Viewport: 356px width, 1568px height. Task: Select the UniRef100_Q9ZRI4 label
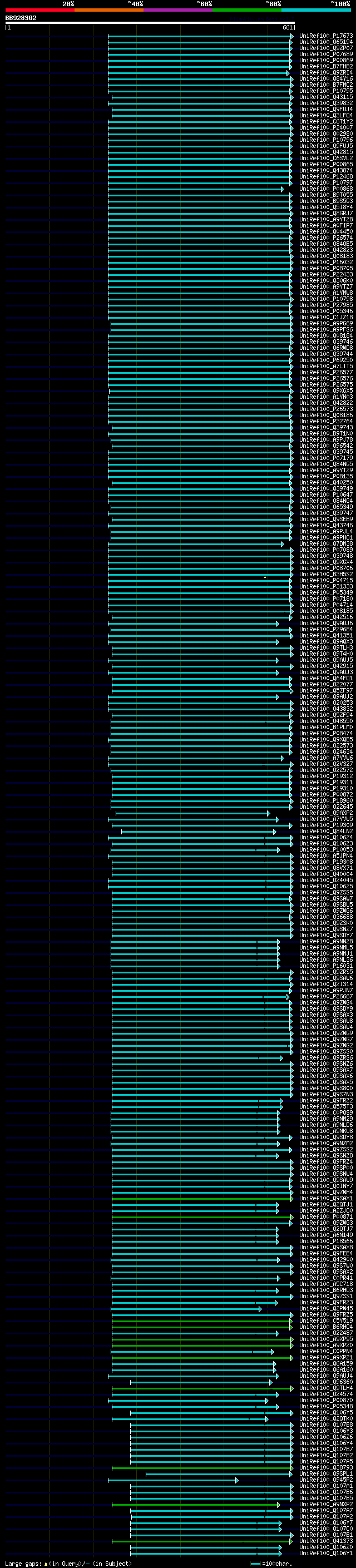pyautogui.click(x=326, y=72)
